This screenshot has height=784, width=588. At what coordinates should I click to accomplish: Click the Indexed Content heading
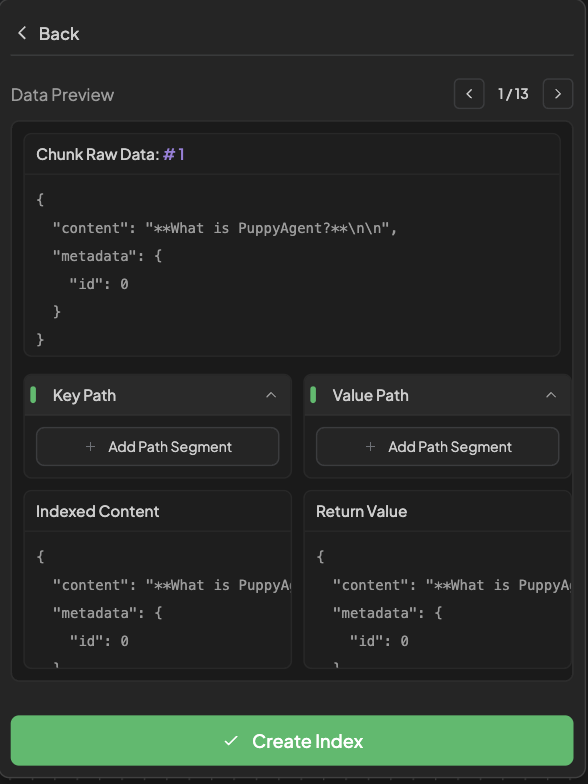(x=98, y=511)
